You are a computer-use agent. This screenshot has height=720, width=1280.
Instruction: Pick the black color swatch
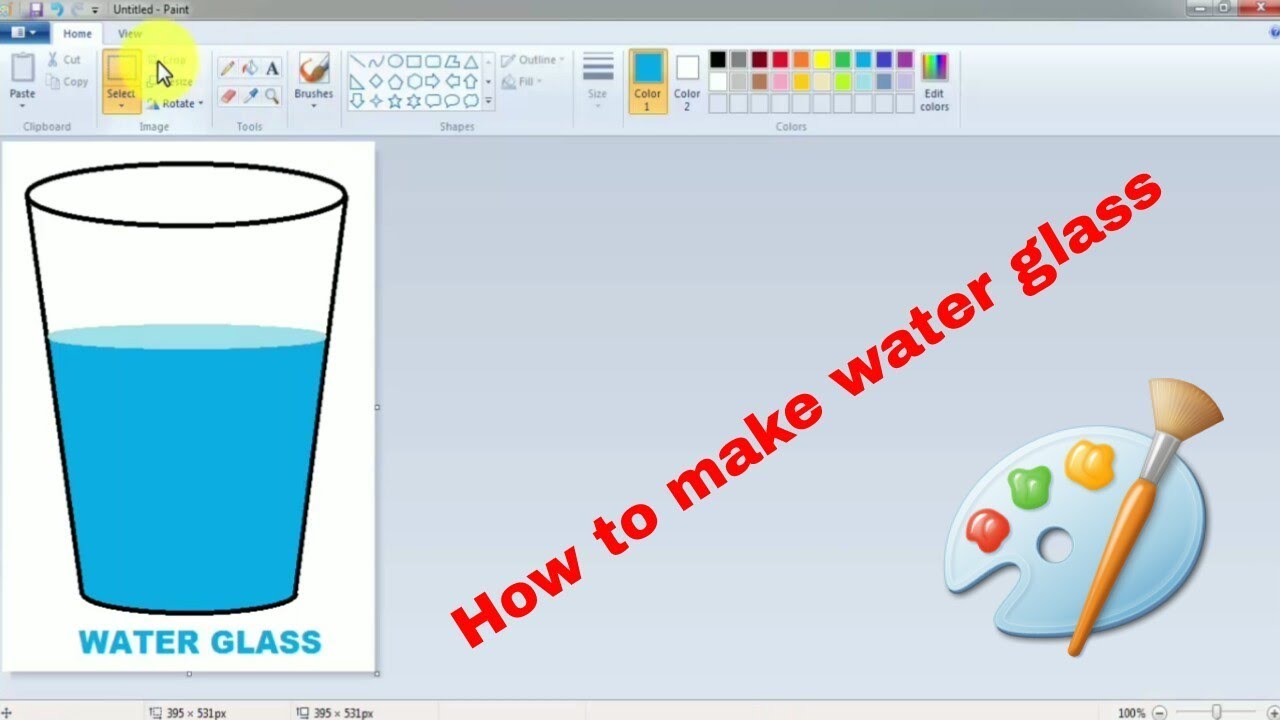[718, 60]
